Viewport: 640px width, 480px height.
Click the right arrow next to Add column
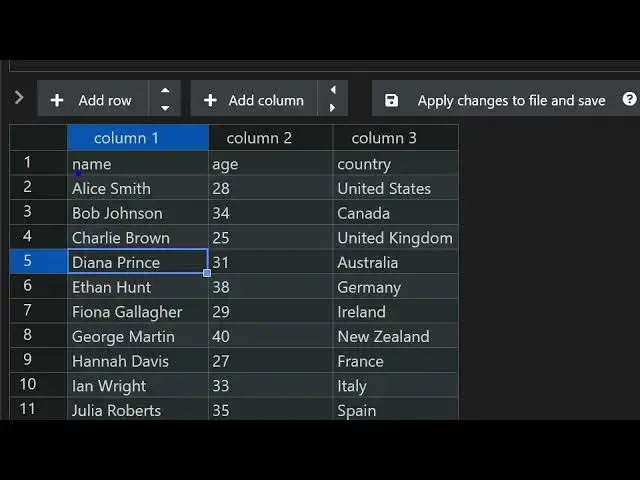click(333, 108)
